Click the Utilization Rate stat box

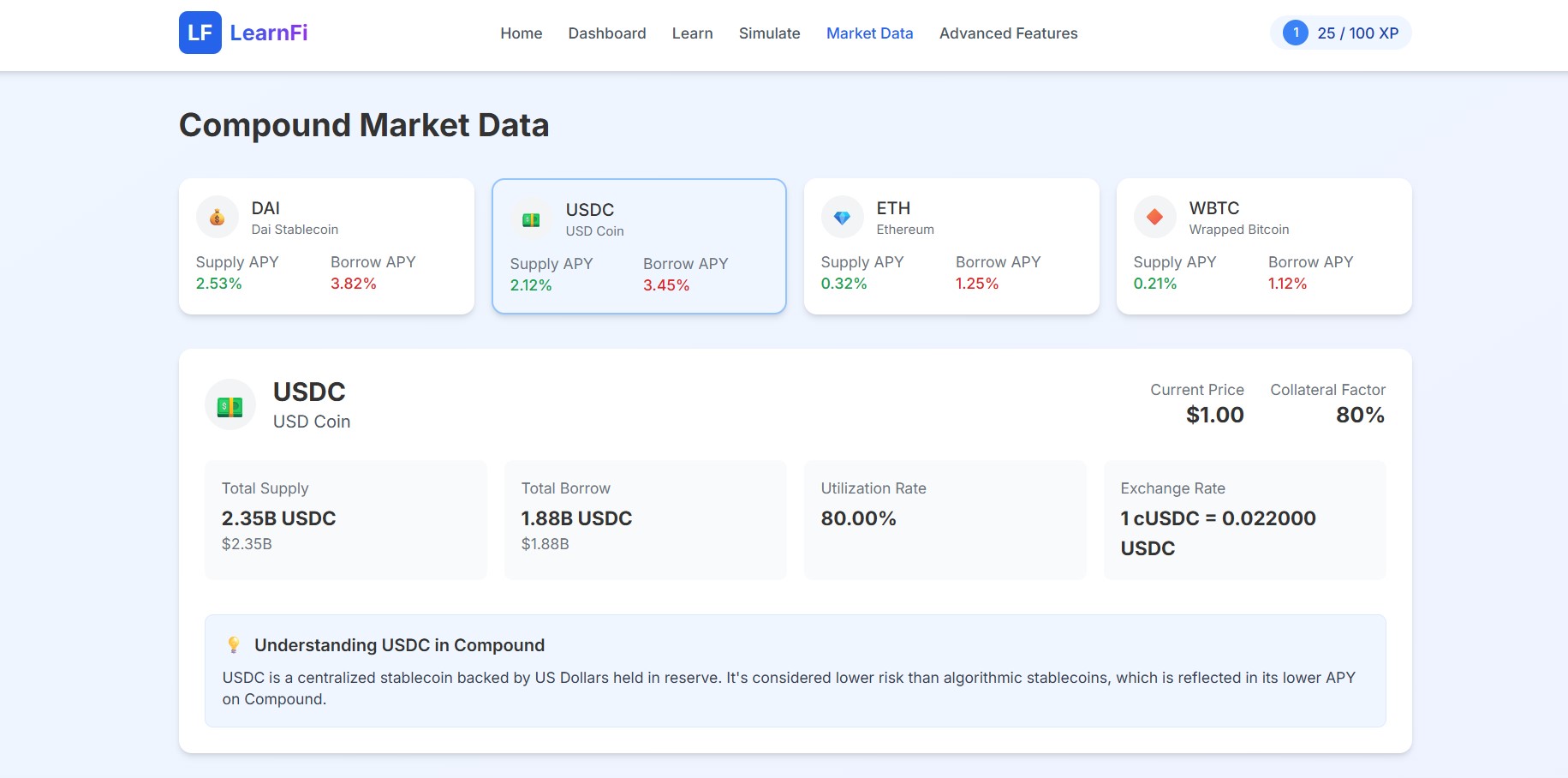(945, 520)
